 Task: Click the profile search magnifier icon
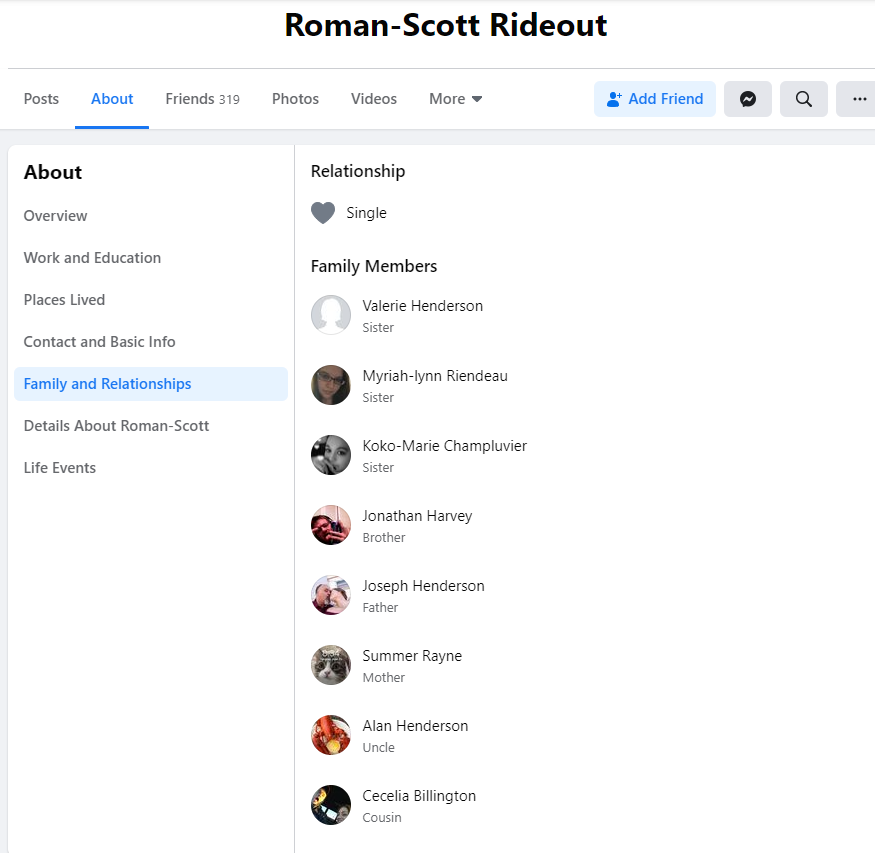(804, 99)
